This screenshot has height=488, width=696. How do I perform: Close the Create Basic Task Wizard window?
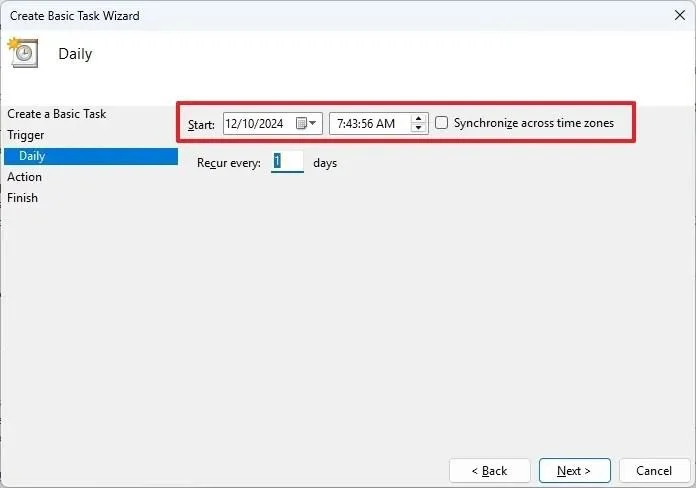pyautogui.click(x=680, y=16)
